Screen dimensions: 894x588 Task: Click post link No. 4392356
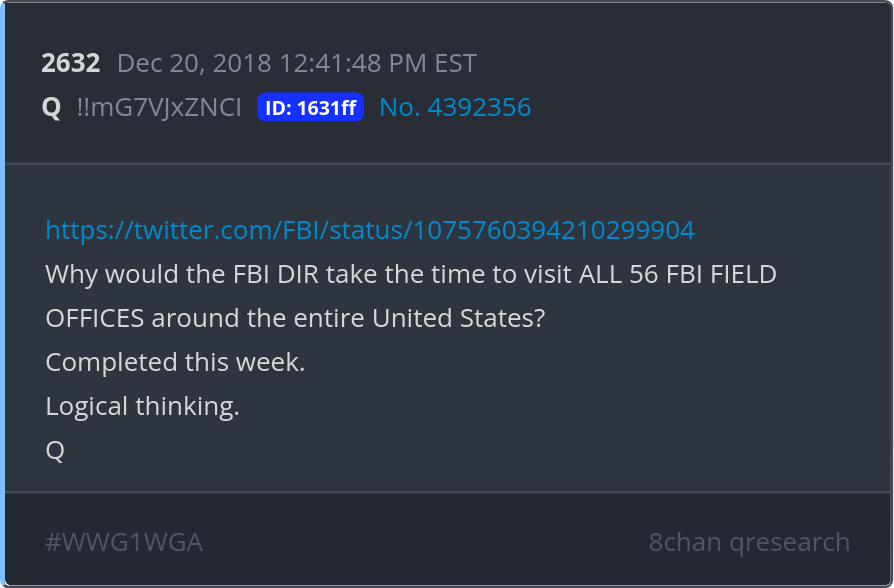pyautogui.click(x=455, y=107)
